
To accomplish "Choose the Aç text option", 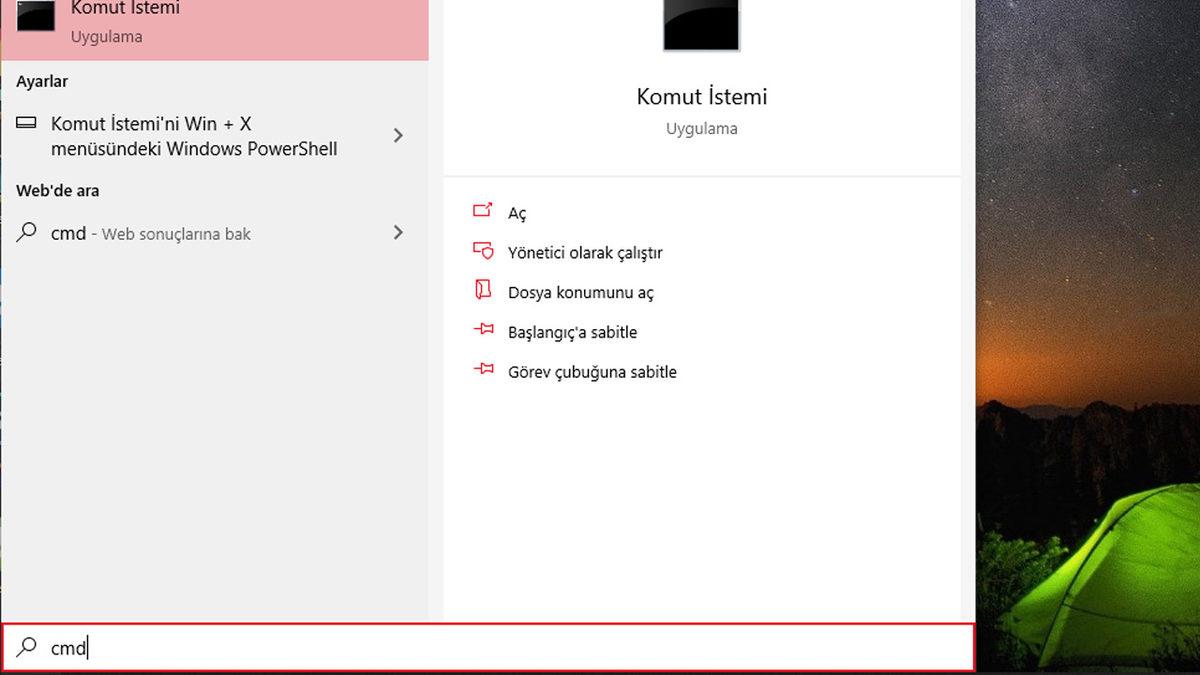I will [517, 213].
